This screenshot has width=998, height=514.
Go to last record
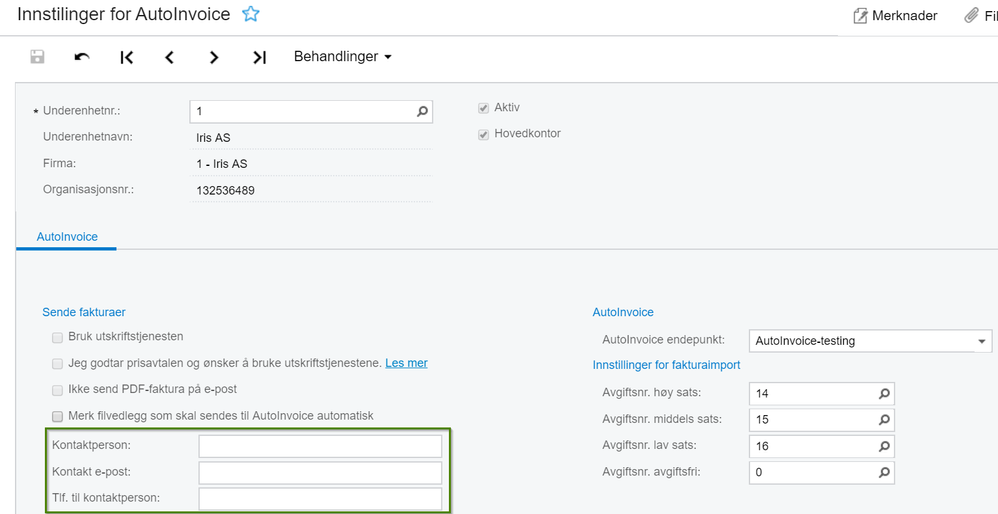tap(259, 57)
